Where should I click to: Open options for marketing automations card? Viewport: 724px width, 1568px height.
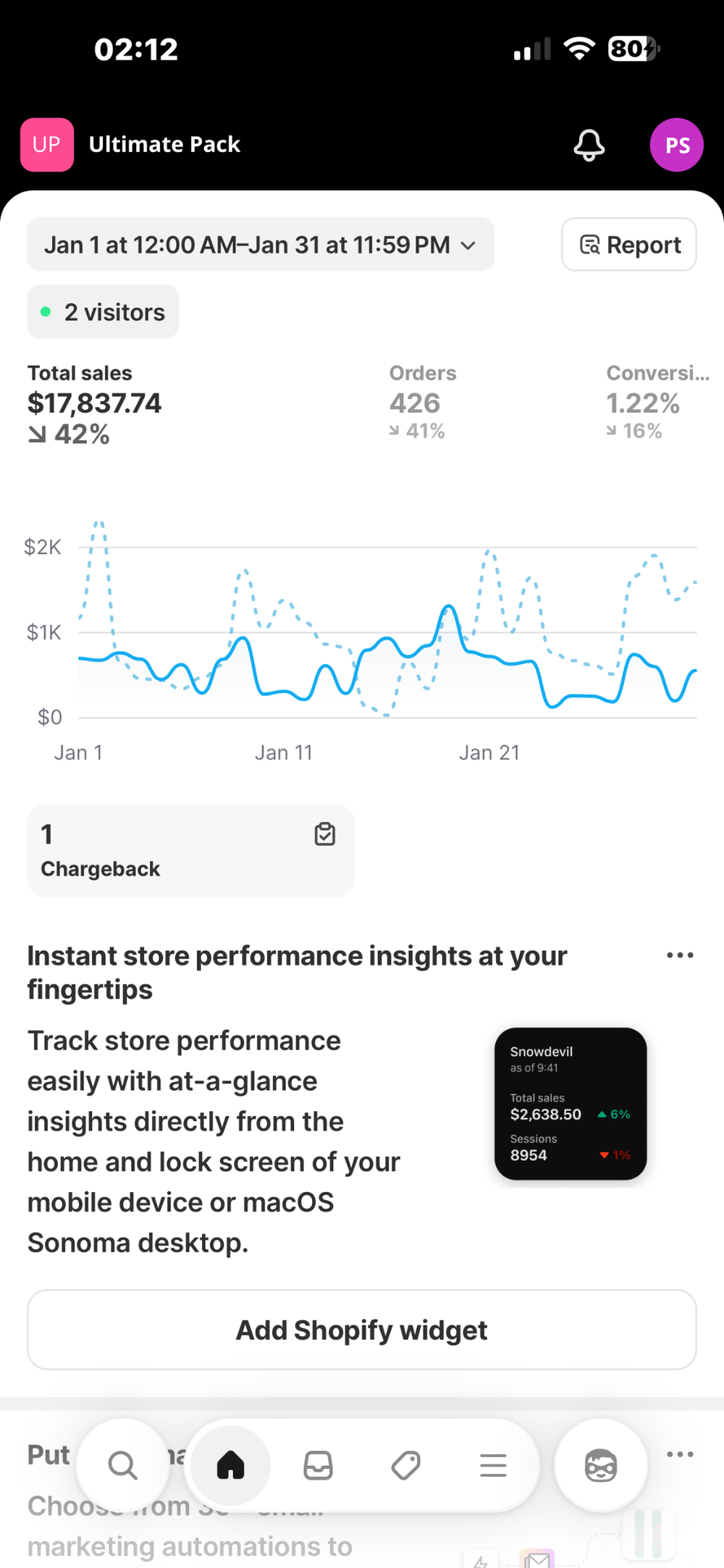click(x=680, y=1454)
